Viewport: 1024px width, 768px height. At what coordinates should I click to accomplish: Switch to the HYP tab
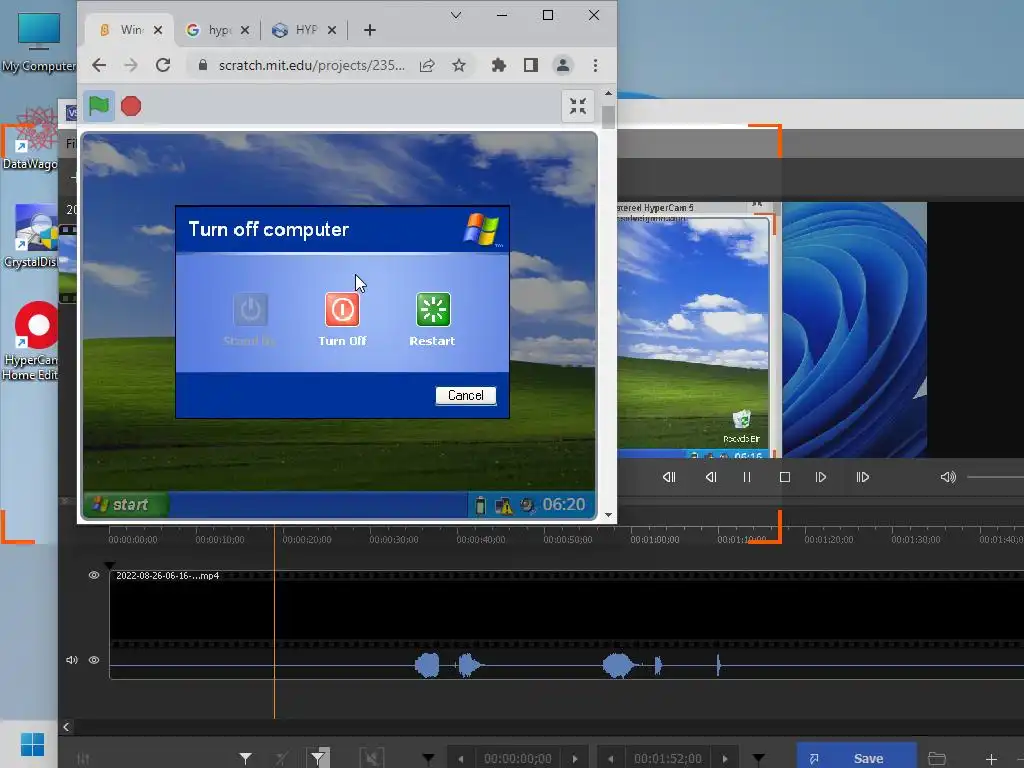pos(298,30)
